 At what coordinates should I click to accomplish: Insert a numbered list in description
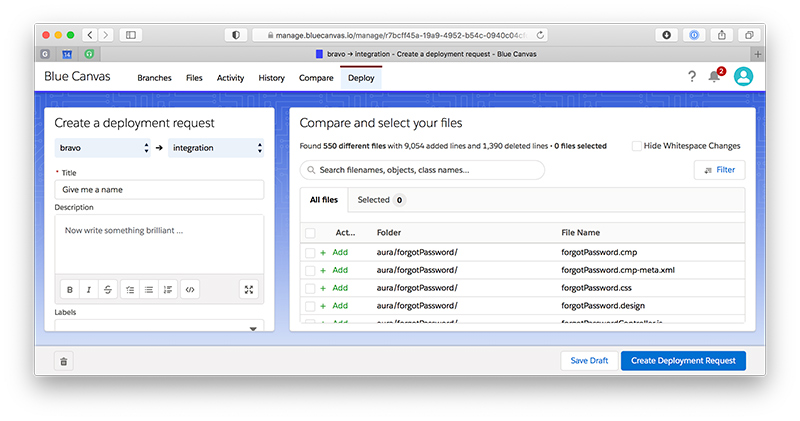coord(168,290)
